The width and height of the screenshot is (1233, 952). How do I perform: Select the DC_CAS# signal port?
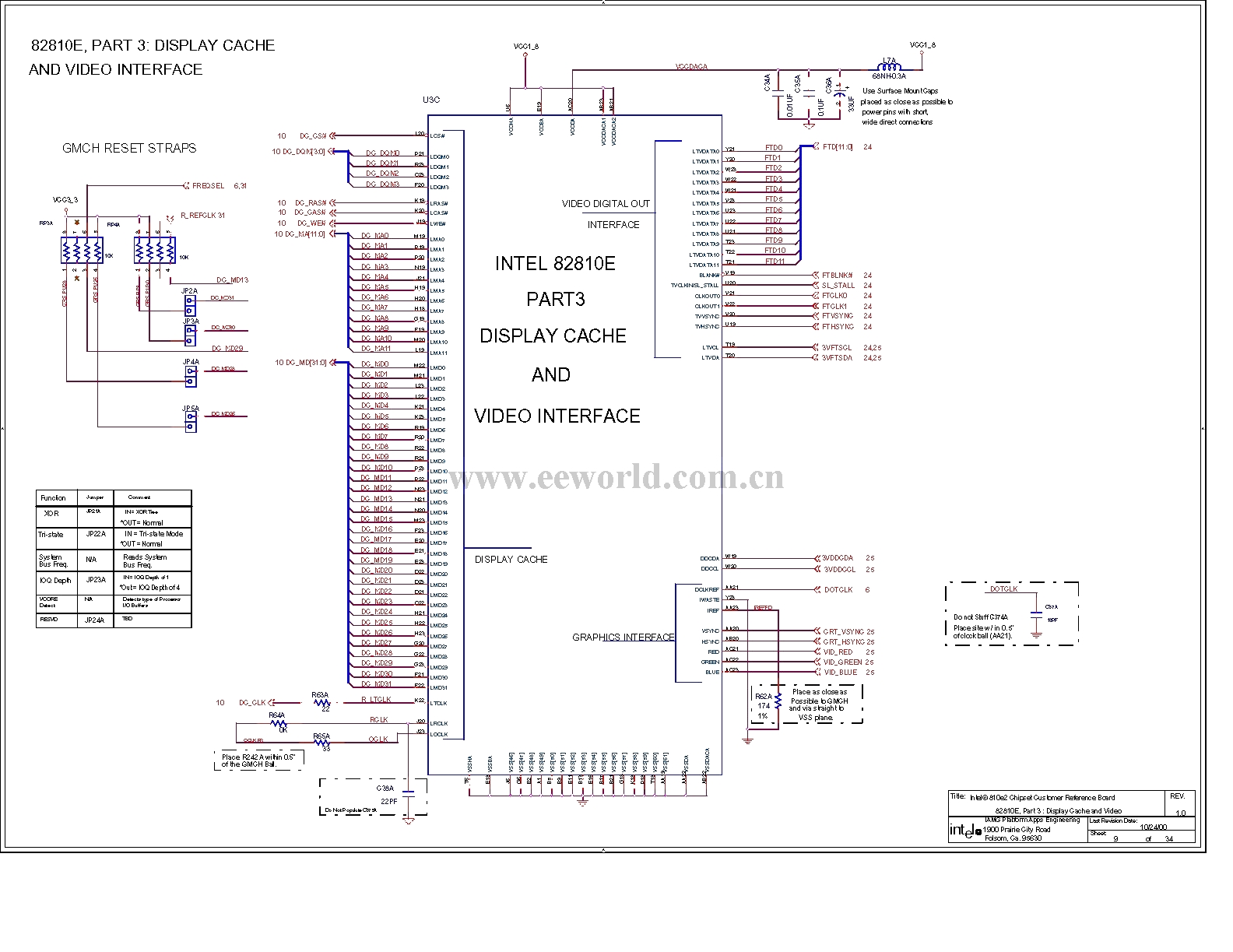point(314,213)
